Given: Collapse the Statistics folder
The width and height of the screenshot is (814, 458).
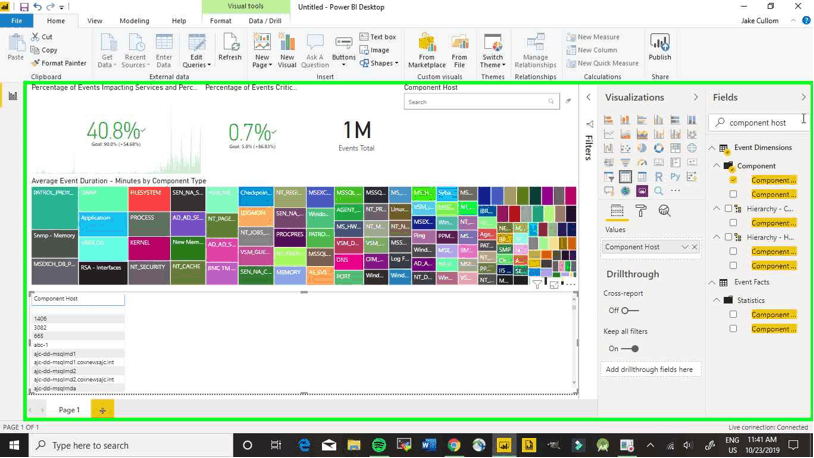Looking at the screenshot, I should (717, 300).
